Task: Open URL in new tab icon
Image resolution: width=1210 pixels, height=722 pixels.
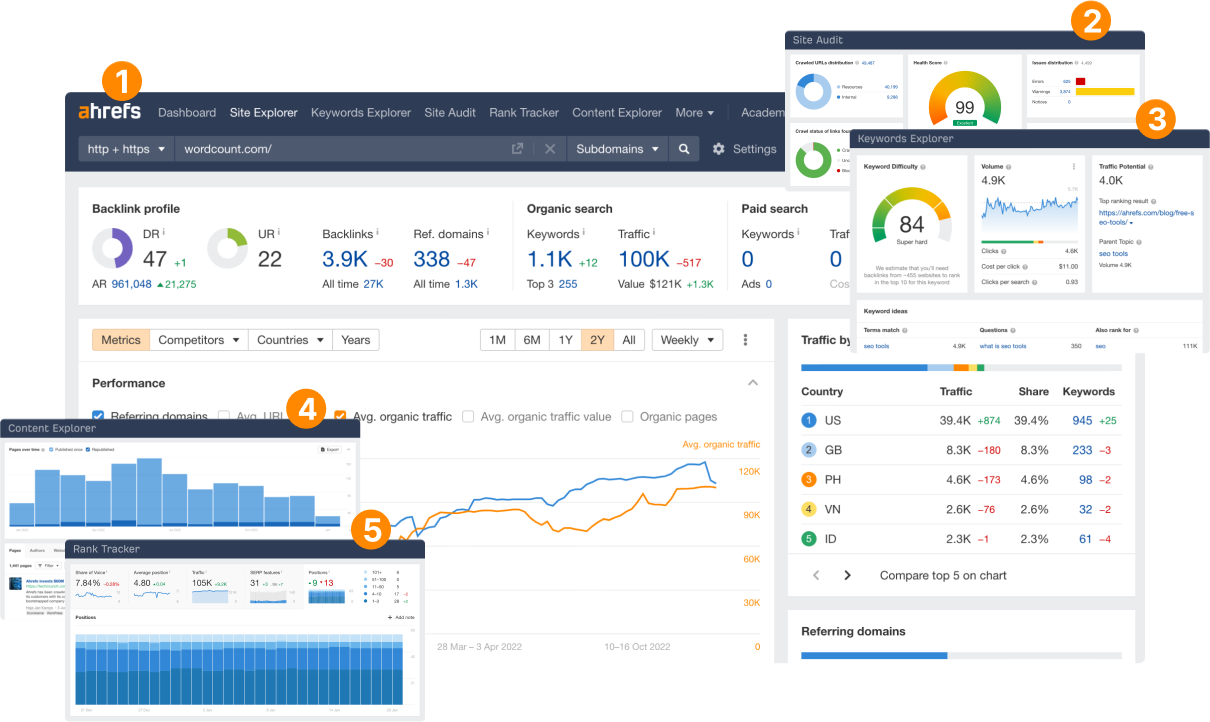Action: click(517, 149)
